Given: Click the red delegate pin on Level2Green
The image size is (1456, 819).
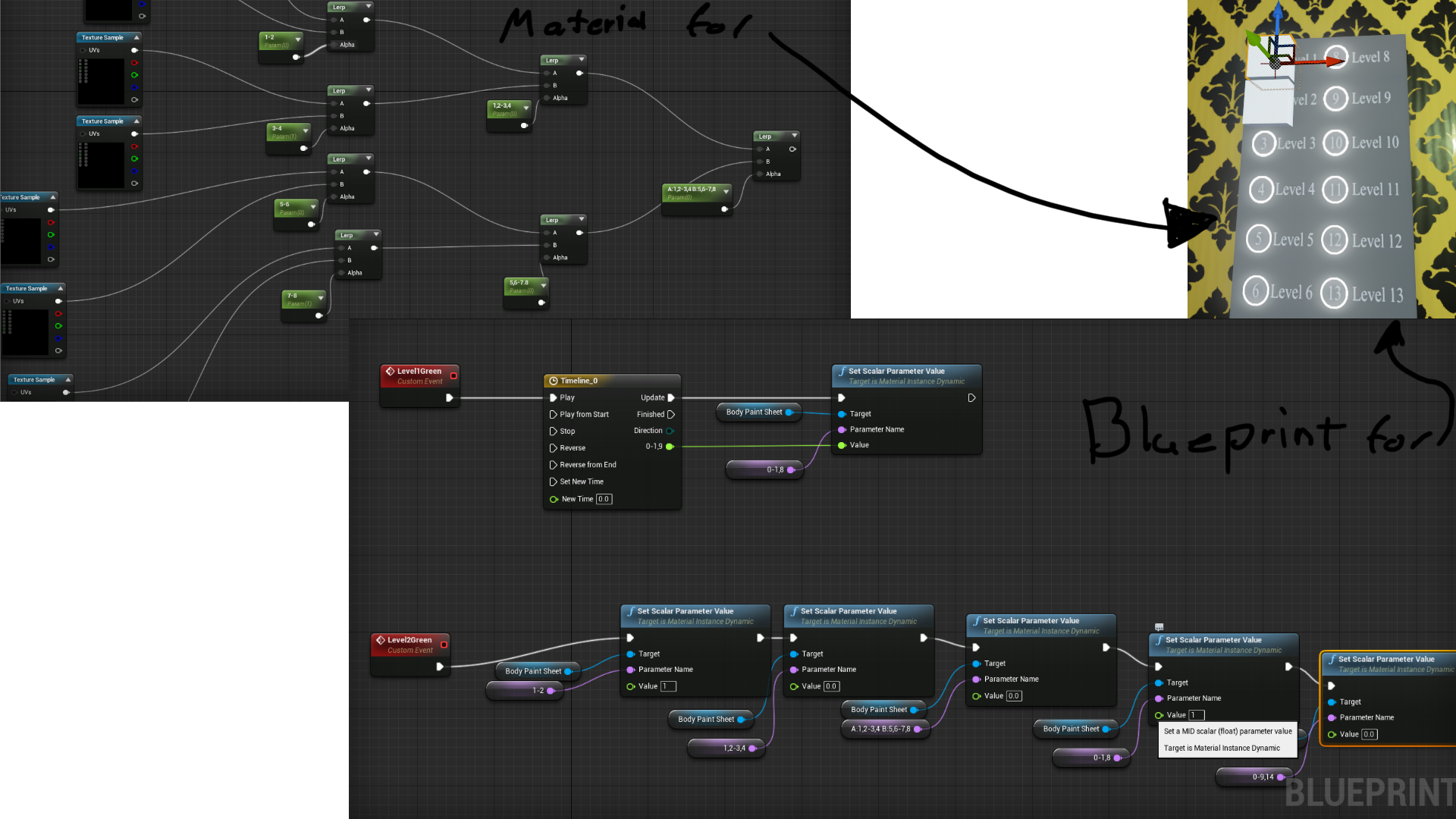Looking at the screenshot, I should coord(444,645).
